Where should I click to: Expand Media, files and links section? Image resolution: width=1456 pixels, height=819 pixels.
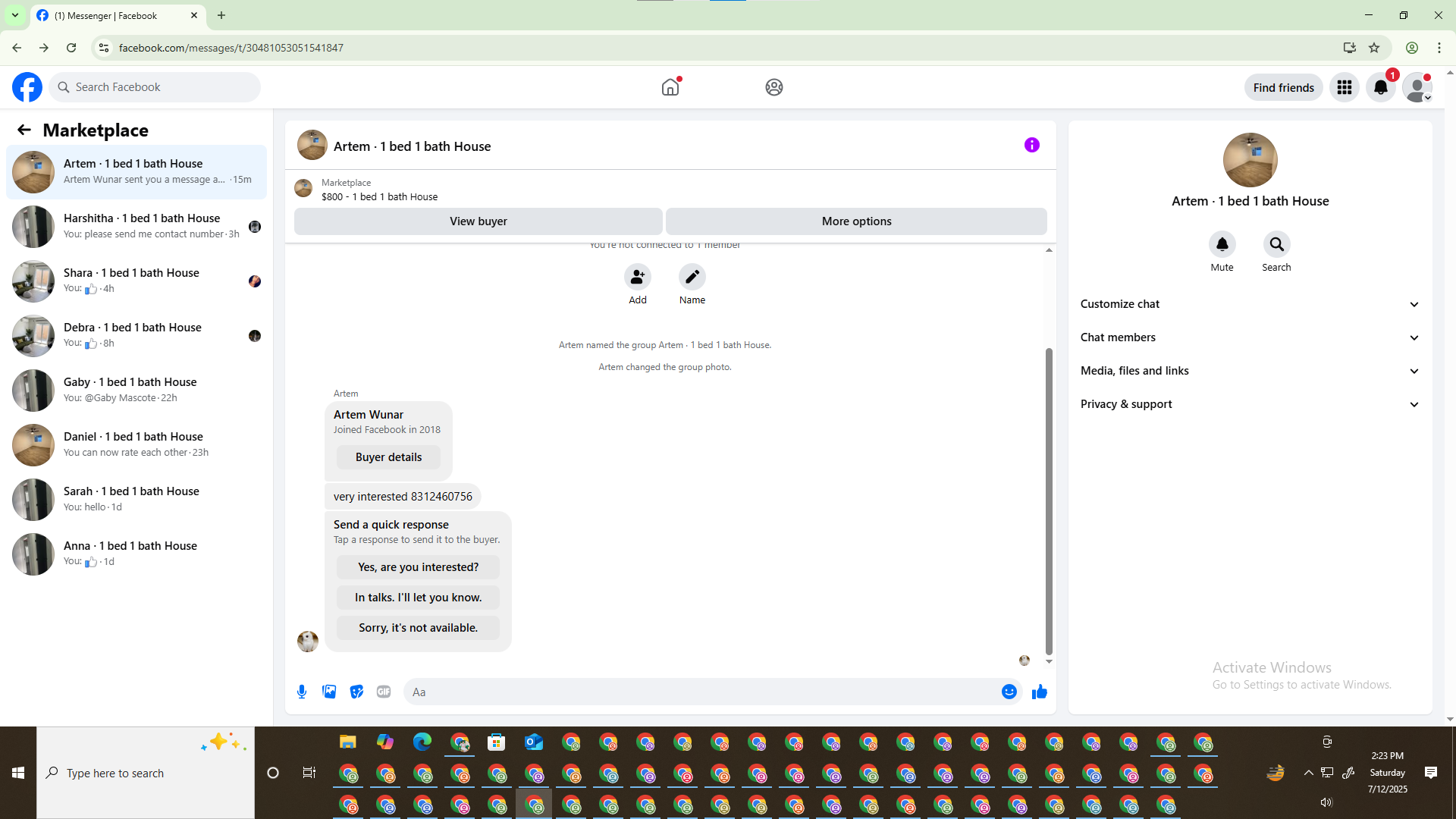pyautogui.click(x=1249, y=371)
